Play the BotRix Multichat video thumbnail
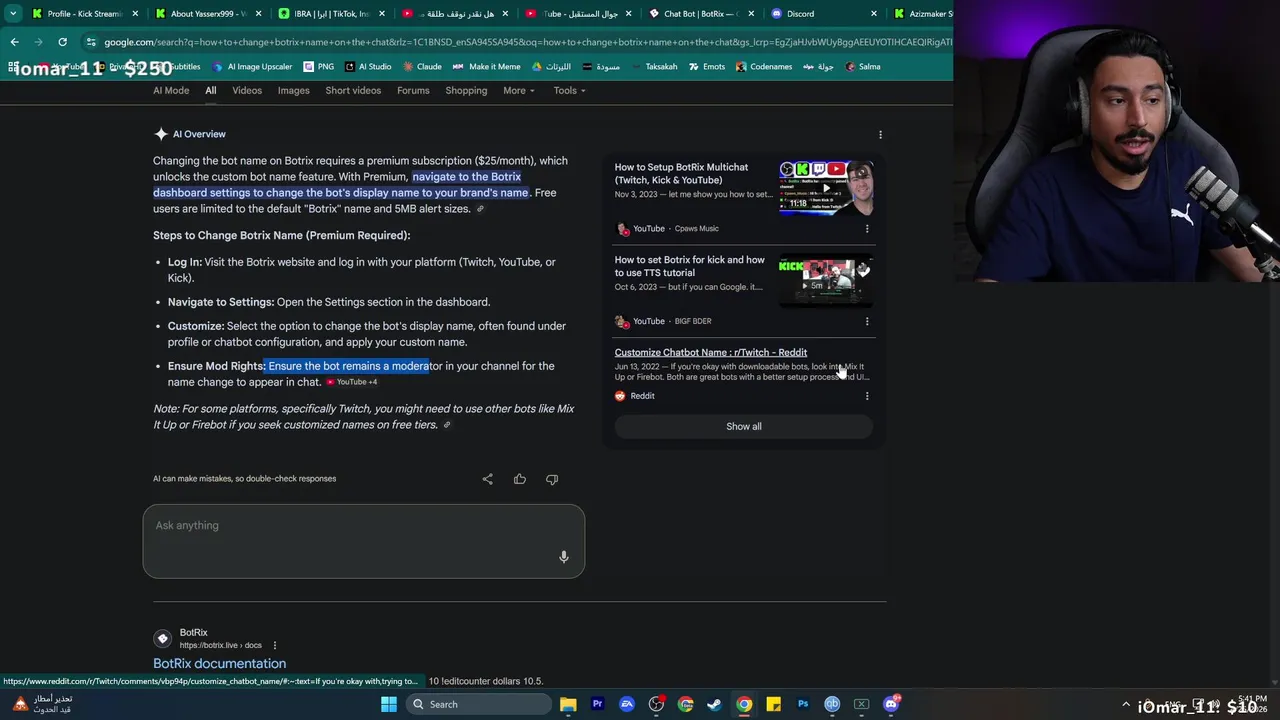This screenshot has height=720, width=1280. (x=826, y=188)
